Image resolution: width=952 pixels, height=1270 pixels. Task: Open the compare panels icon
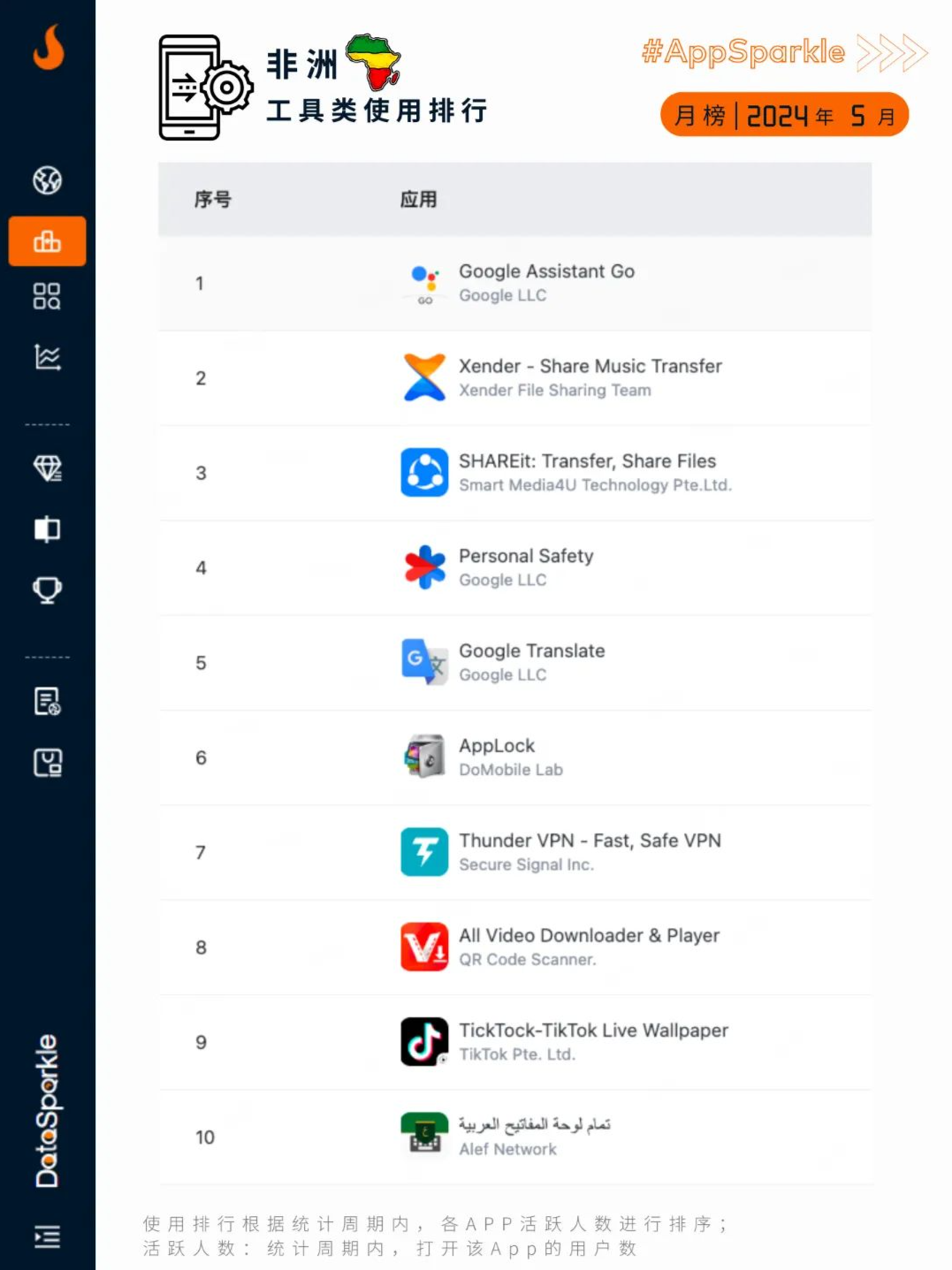click(x=48, y=529)
